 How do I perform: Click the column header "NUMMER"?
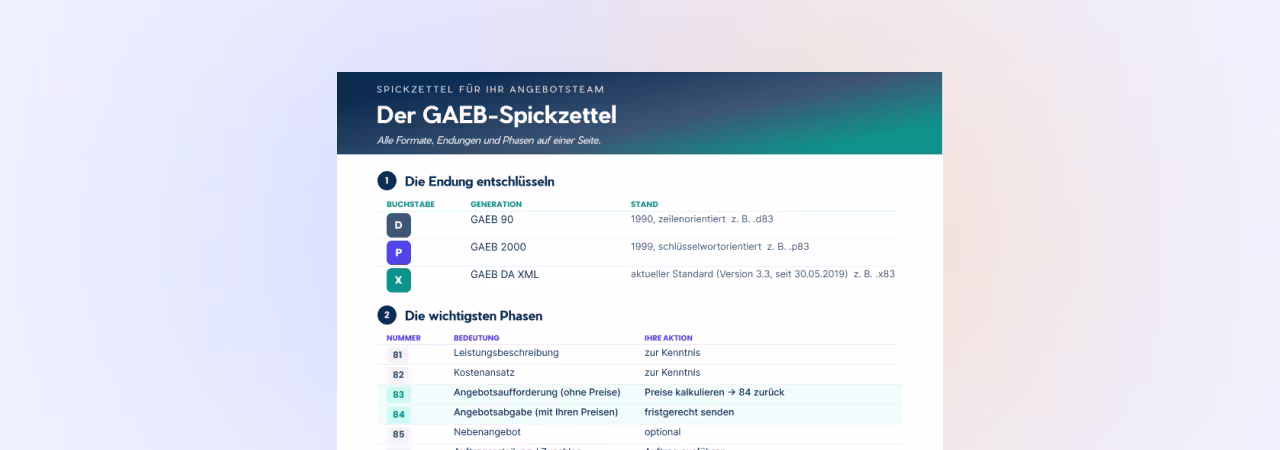coord(403,338)
